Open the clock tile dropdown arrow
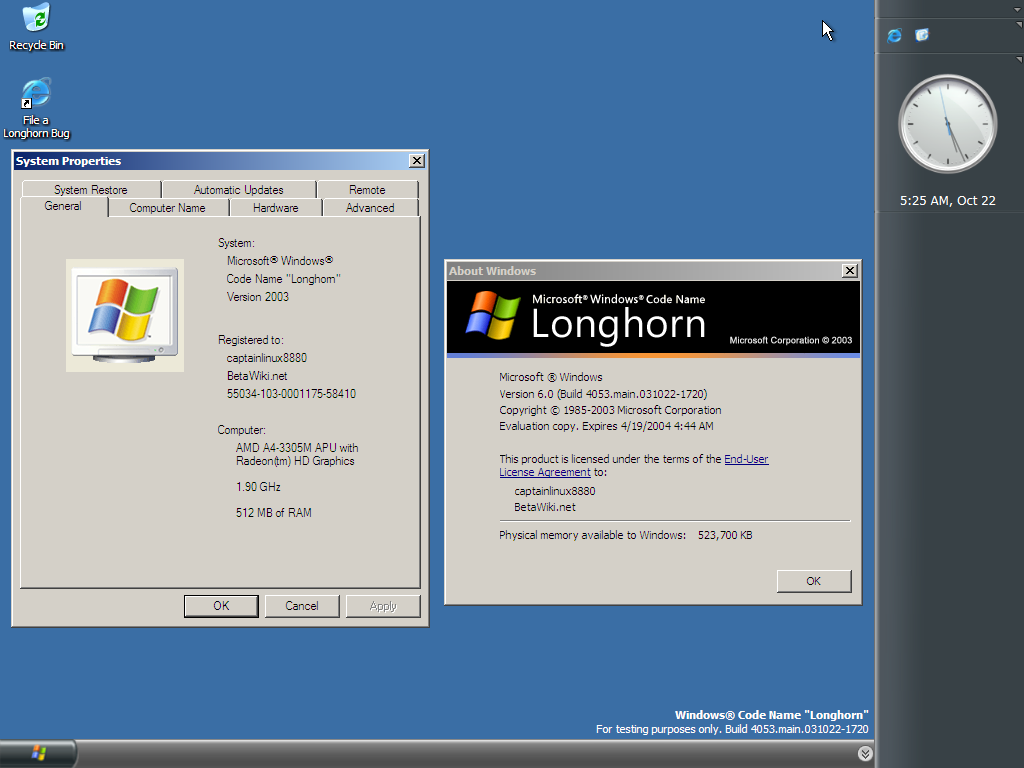 [x=1019, y=59]
